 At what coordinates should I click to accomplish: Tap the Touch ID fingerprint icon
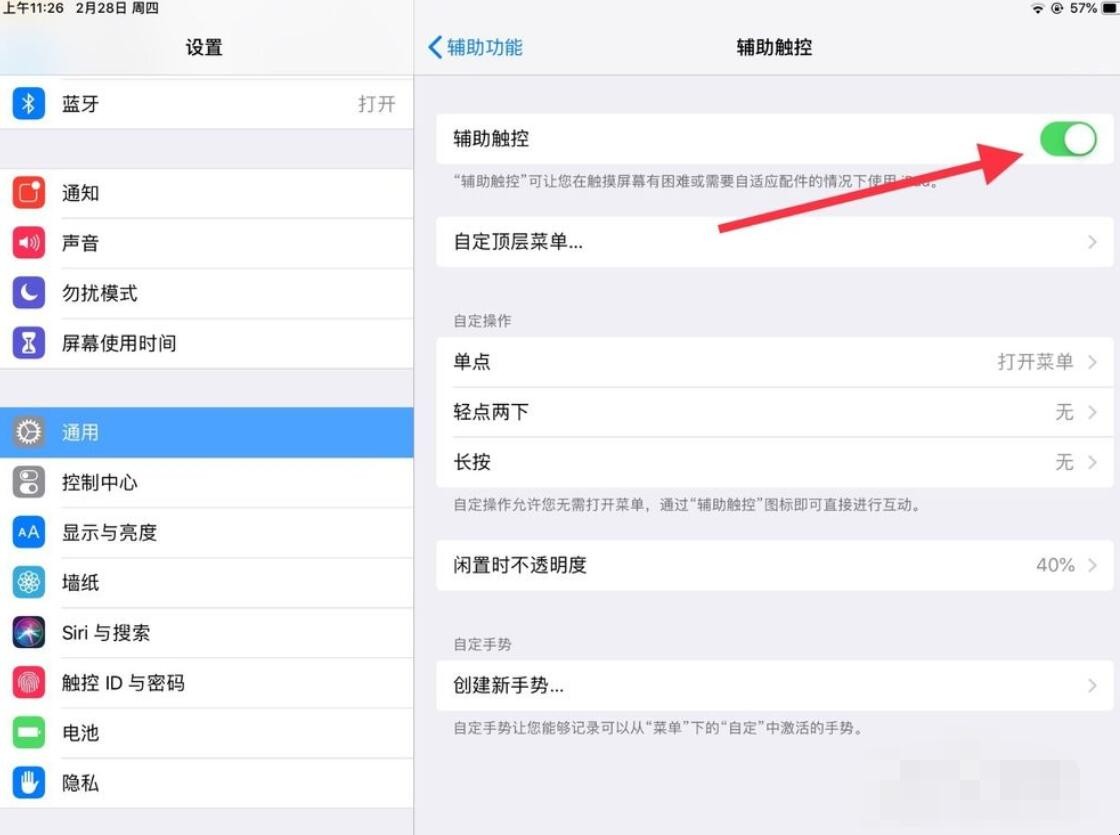point(29,683)
